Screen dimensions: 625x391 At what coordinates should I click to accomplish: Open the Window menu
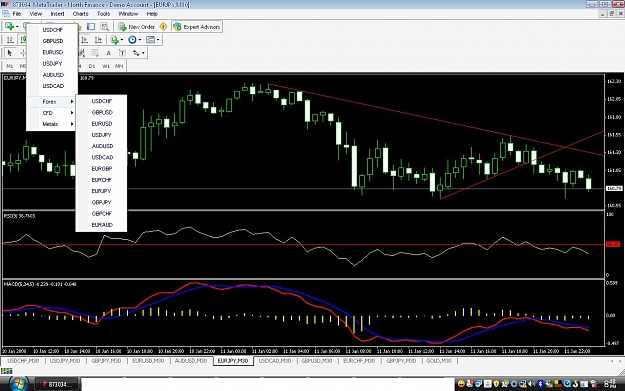coord(128,14)
